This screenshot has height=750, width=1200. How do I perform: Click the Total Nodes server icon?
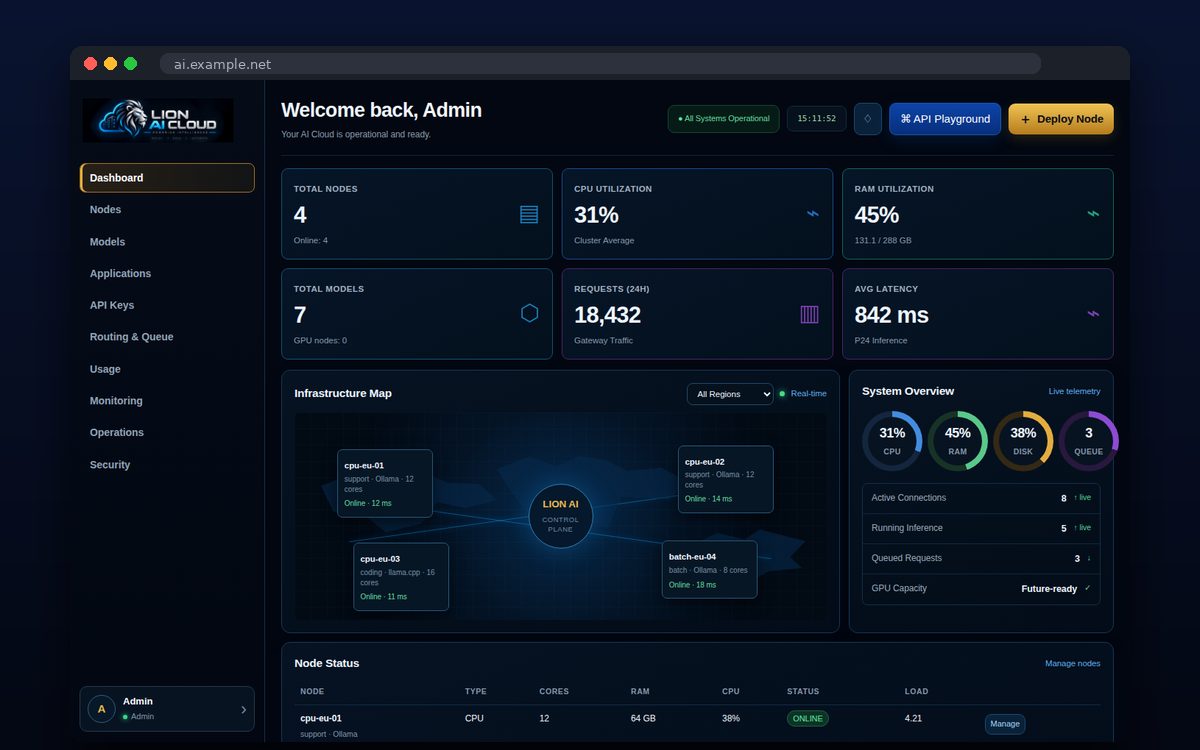529,214
